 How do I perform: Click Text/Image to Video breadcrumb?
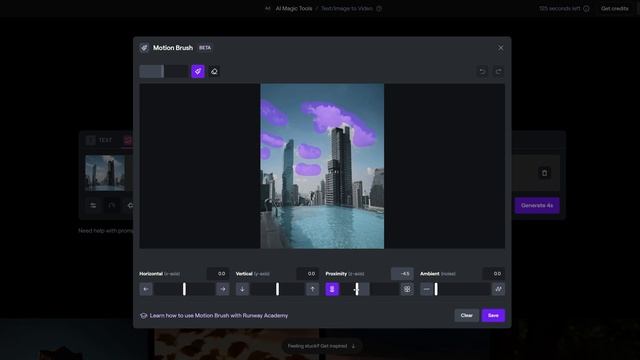tap(347, 9)
